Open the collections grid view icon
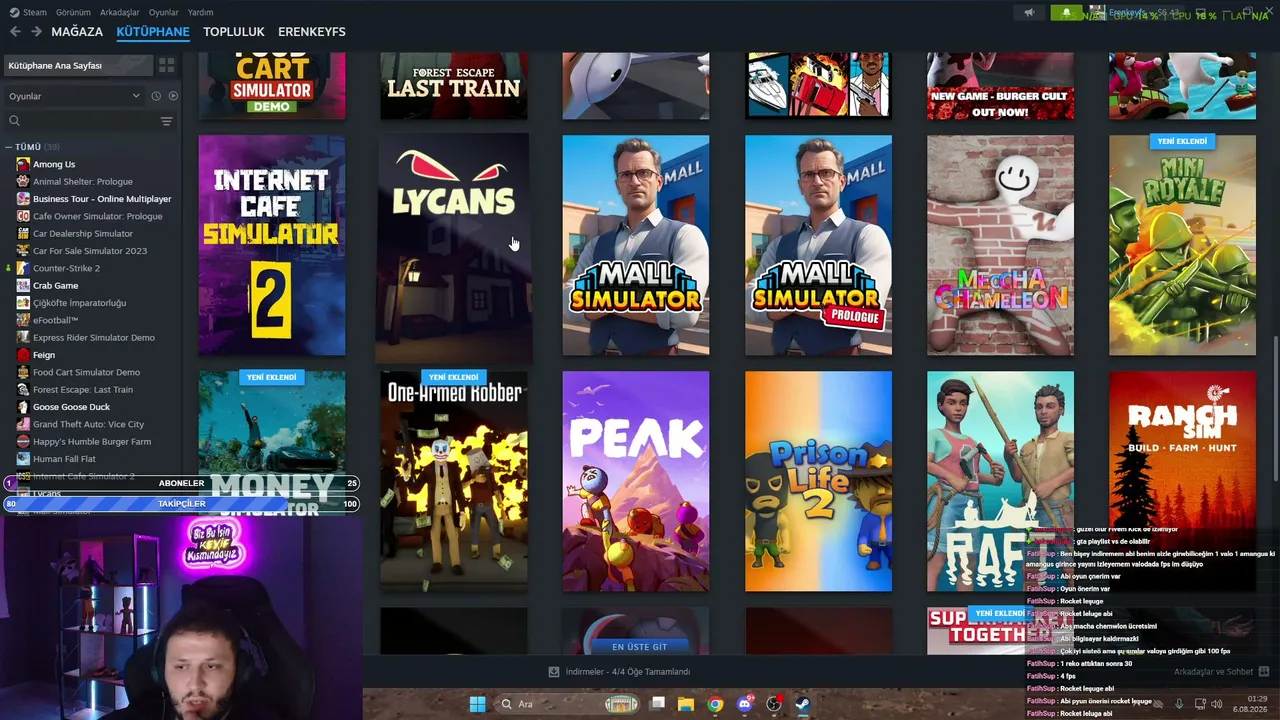1280x720 pixels. click(167, 66)
